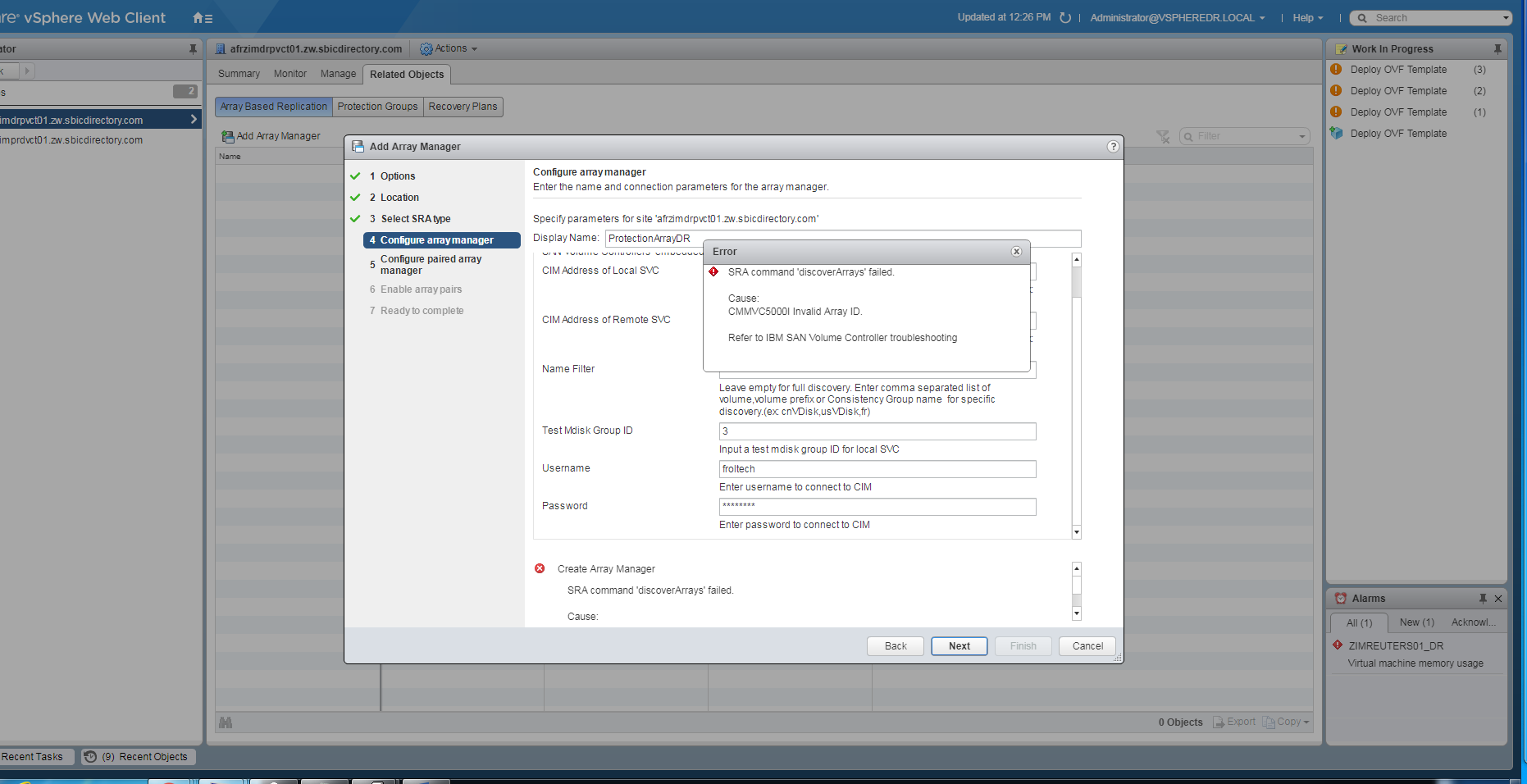Open the Actions dropdown menu
1527x784 pixels.
tap(449, 48)
